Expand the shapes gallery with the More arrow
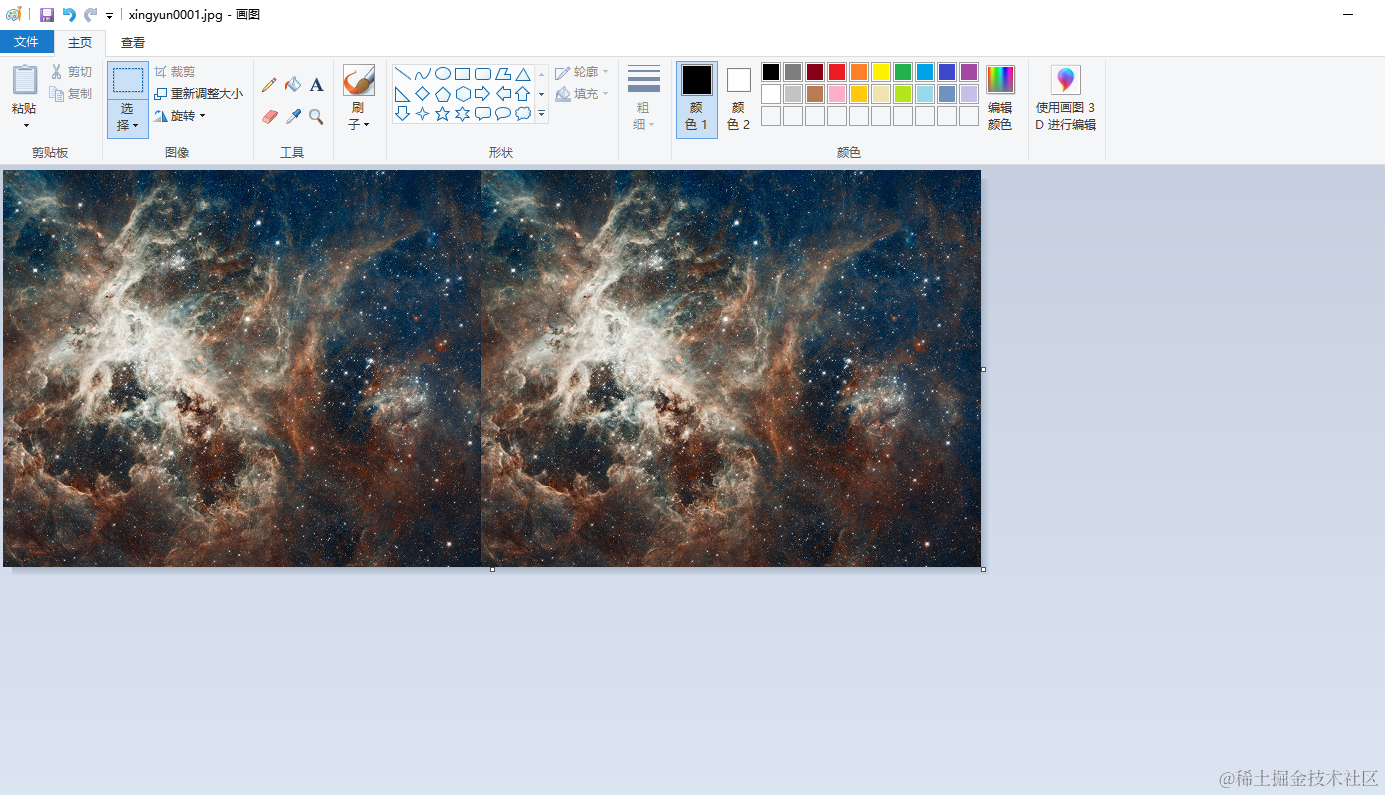 (x=542, y=114)
